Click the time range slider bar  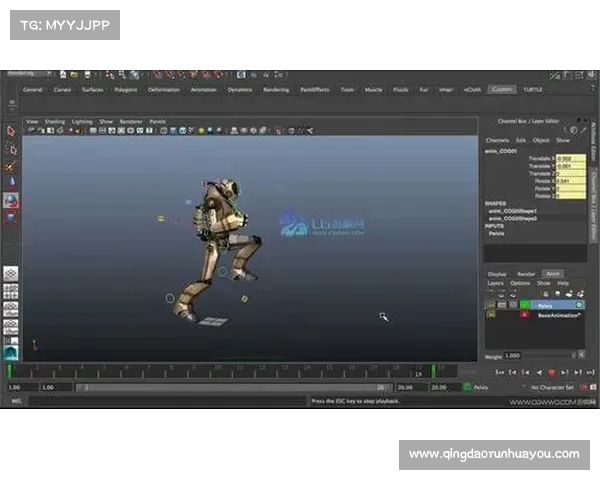pos(233,387)
